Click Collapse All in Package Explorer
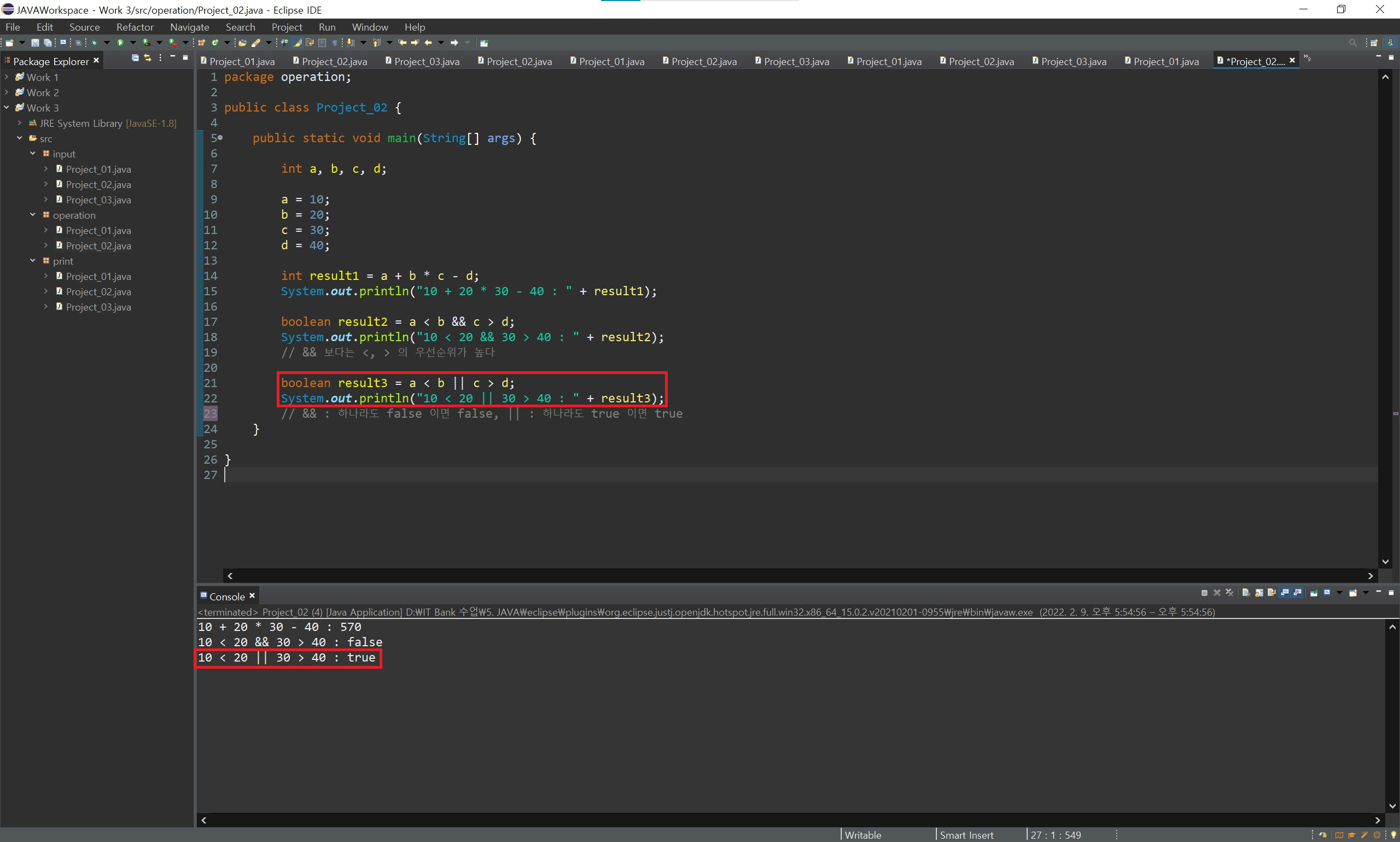The height and width of the screenshot is (842, 1400). (135, 58)
